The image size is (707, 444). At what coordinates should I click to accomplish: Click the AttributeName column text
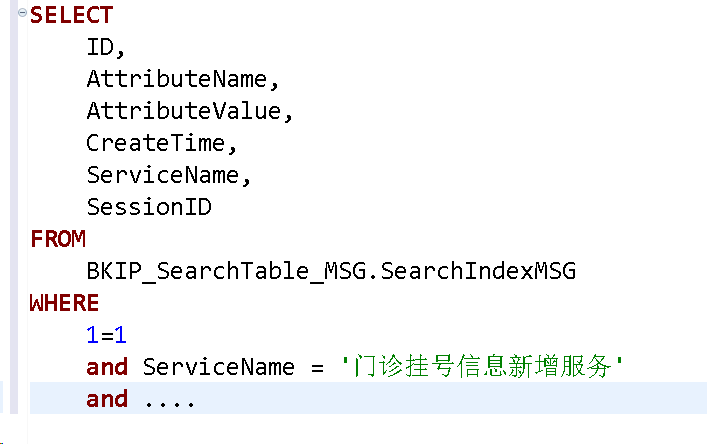pos(176,80)
